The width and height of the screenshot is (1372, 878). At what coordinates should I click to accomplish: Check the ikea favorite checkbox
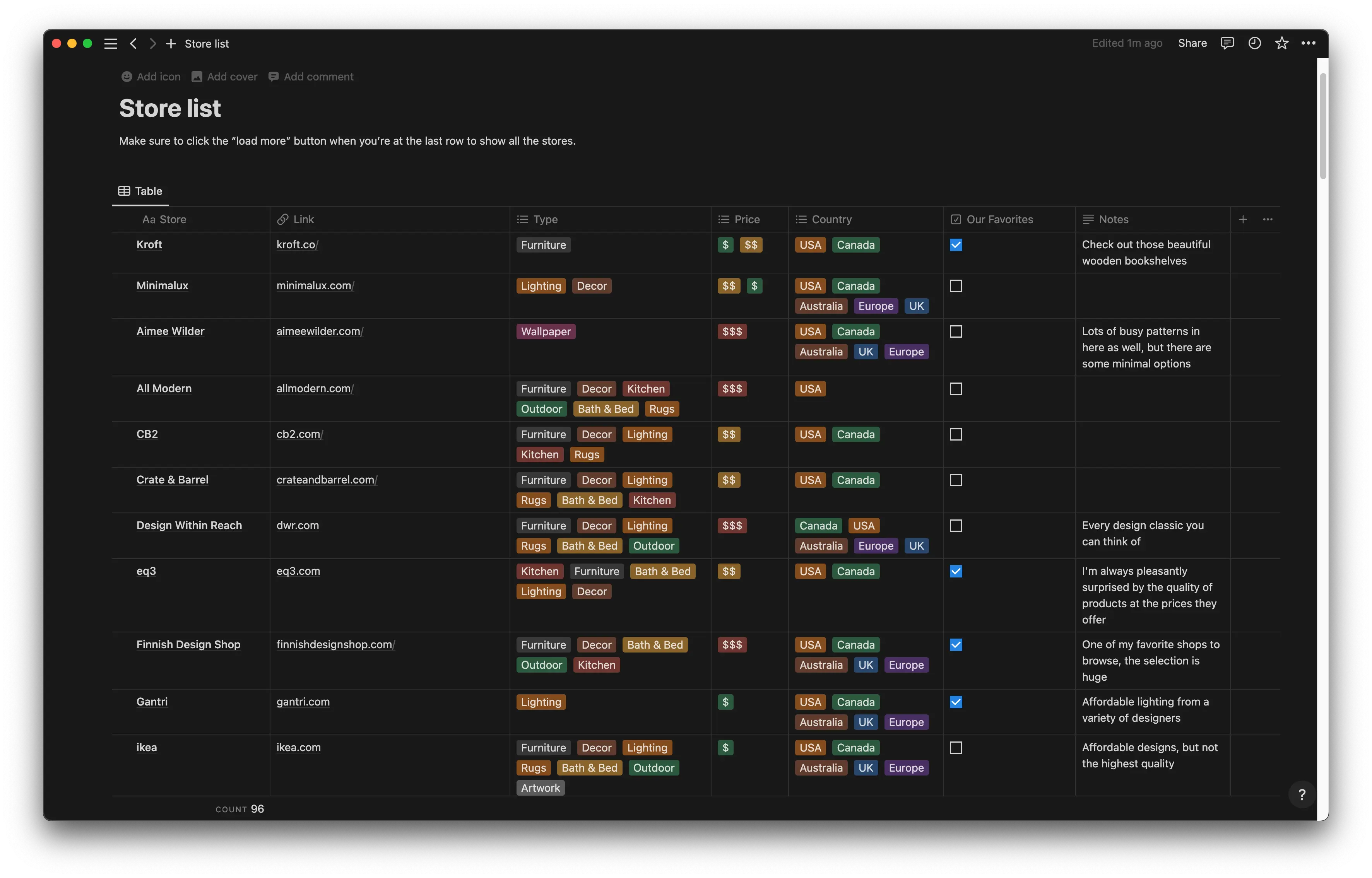[x=956, y=747]
